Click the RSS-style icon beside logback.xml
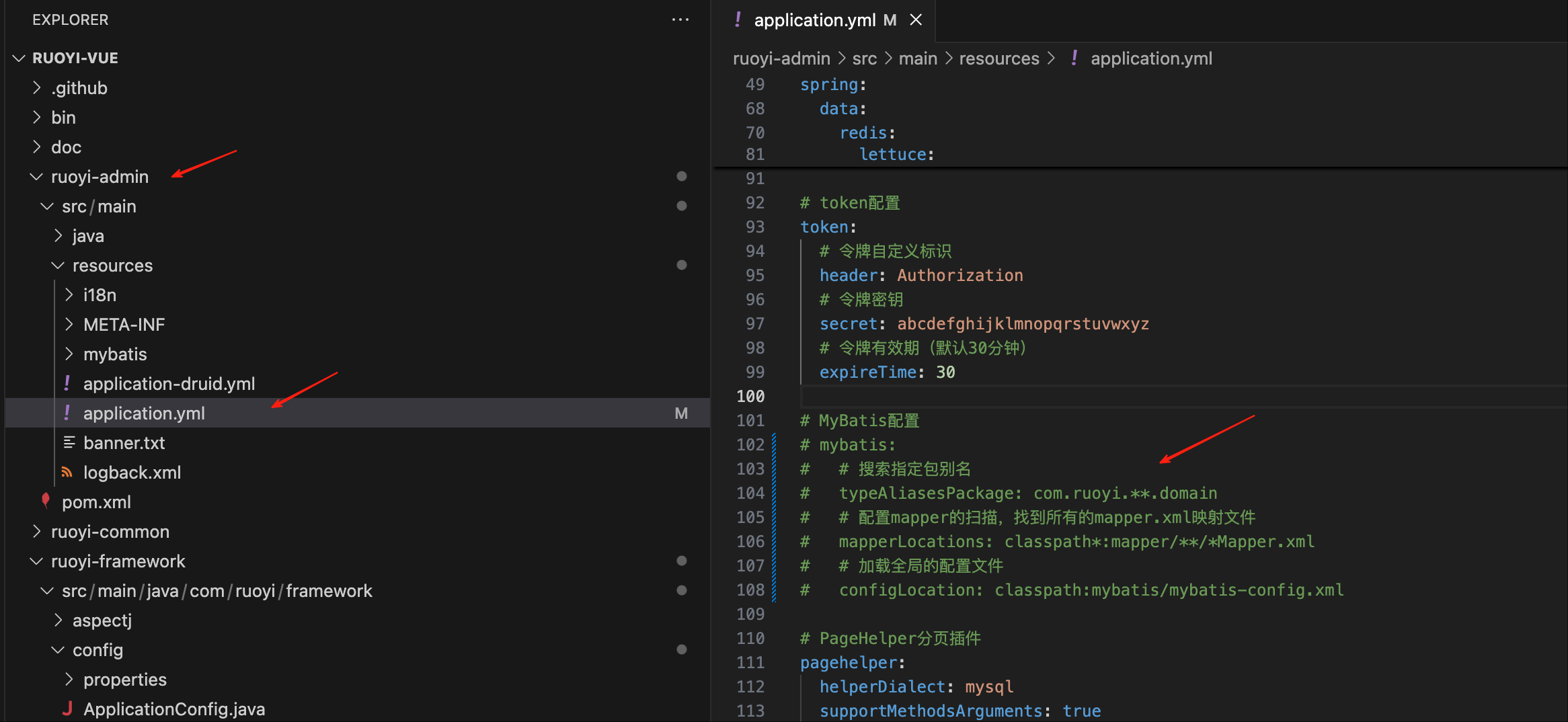The height and width of the screenshot is (722, 1568). [67, 472]
